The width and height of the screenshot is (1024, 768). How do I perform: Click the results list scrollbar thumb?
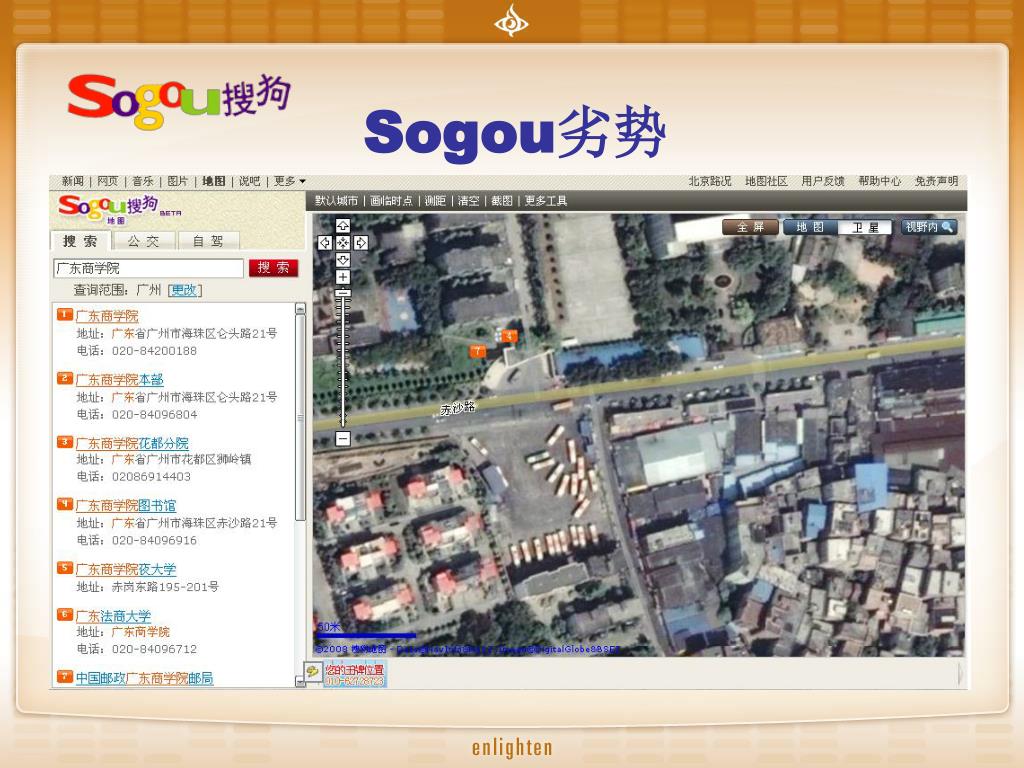300,417
